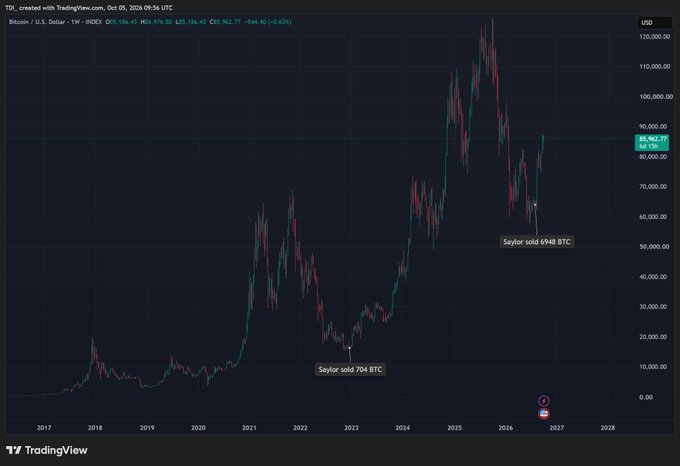
Task: Click the 120,000.00 price axis label
Action: (x=654, y=37)
